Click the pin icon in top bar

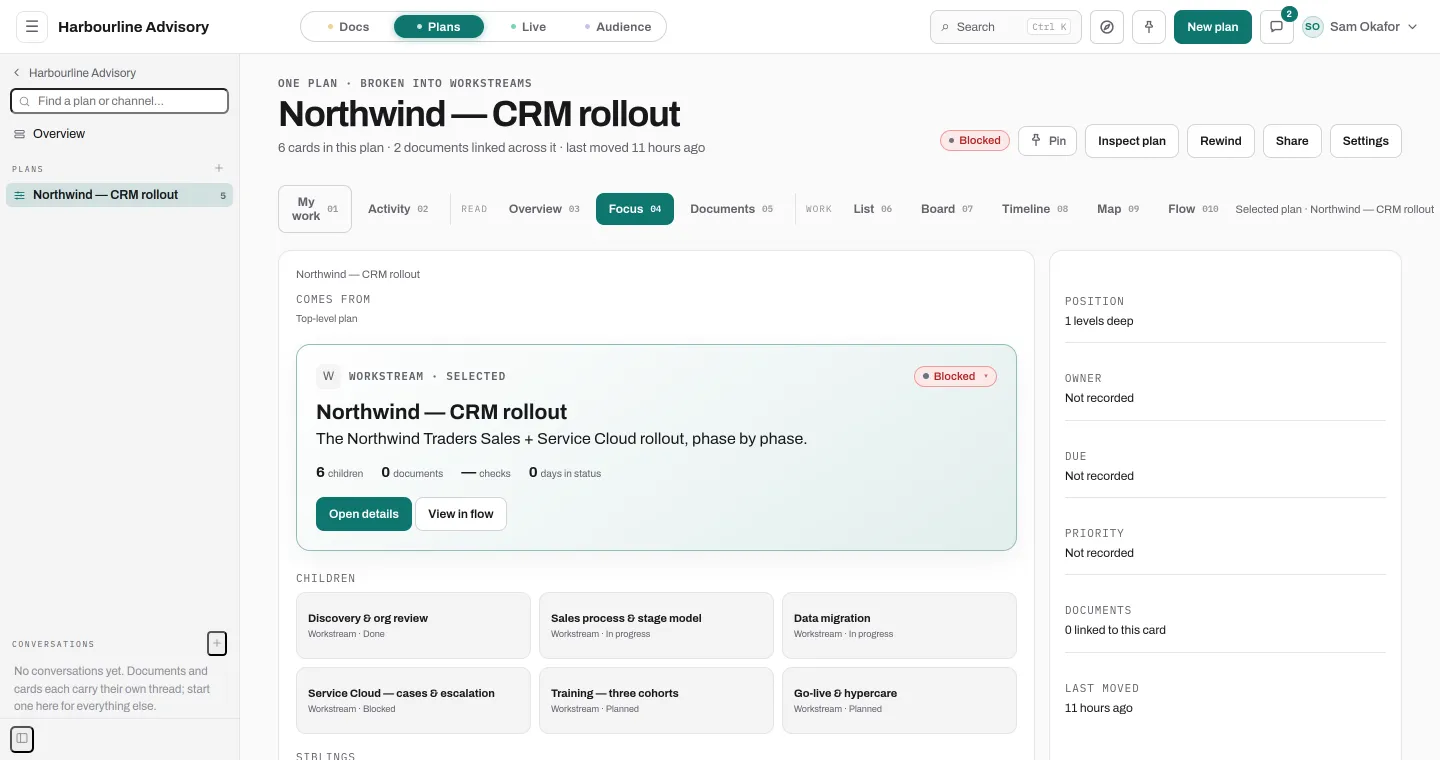point(1149,27)
